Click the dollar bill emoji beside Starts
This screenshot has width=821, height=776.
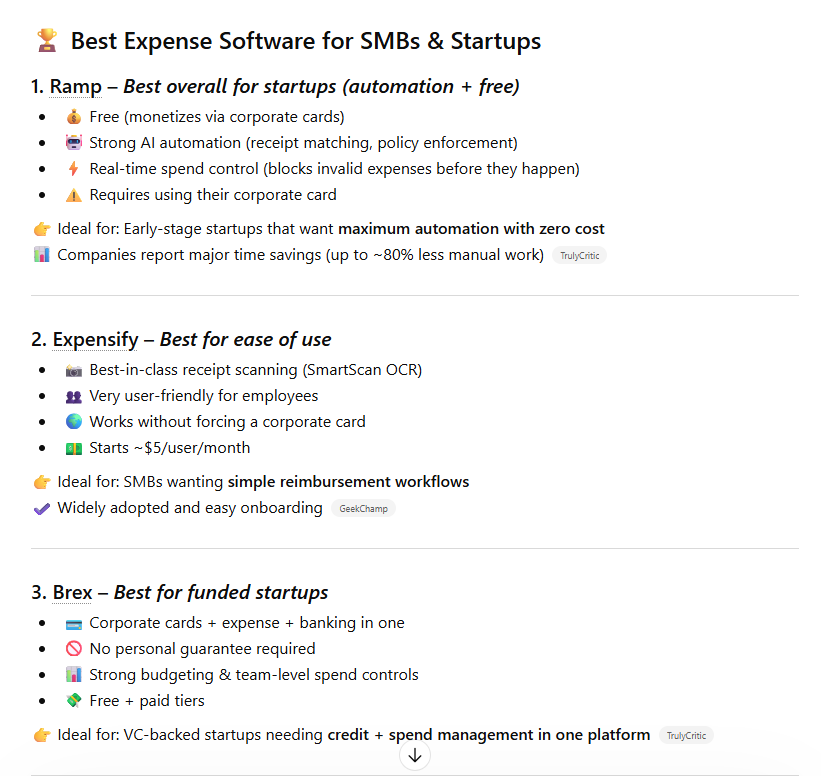[x=73, y=448]
